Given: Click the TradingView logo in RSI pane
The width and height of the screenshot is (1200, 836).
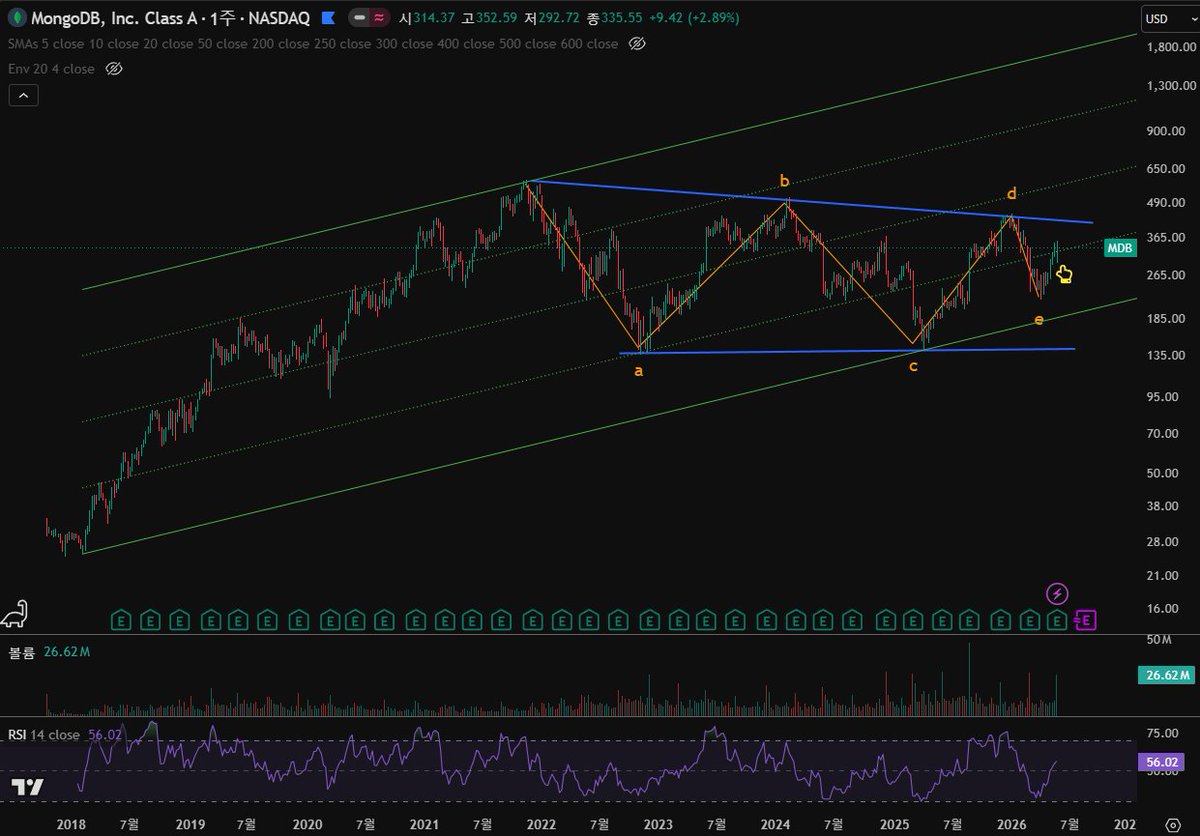Looking at the screenshot, I should (x=29, y=786).
